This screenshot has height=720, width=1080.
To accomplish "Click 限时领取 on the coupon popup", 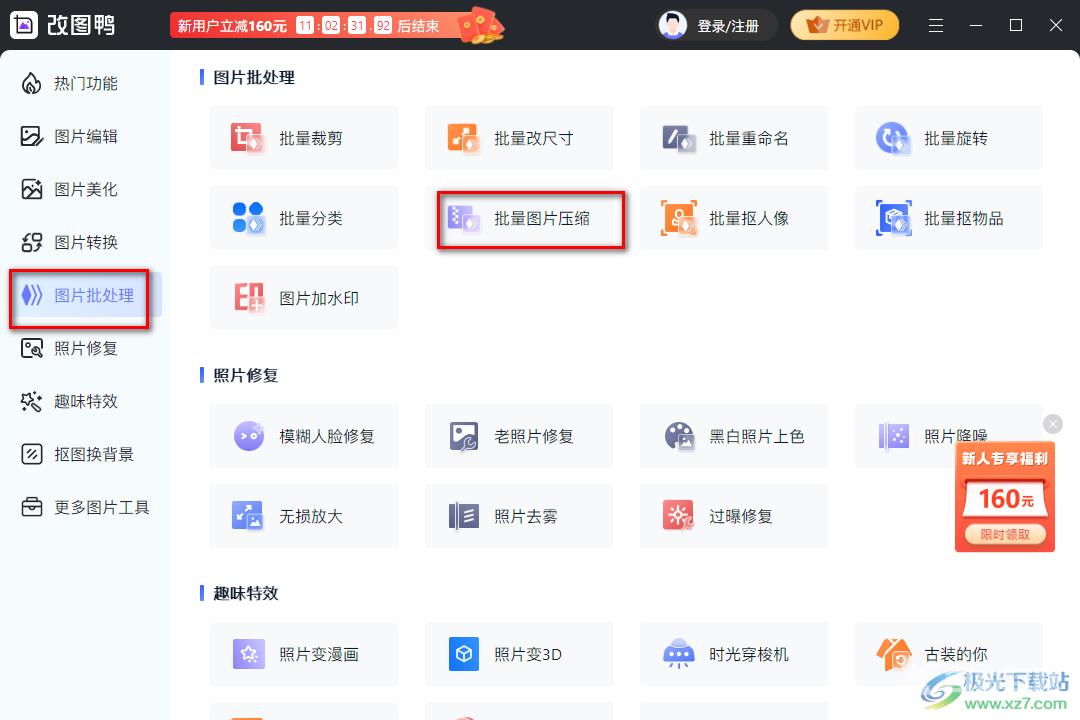I will (x=1005, y=535).
